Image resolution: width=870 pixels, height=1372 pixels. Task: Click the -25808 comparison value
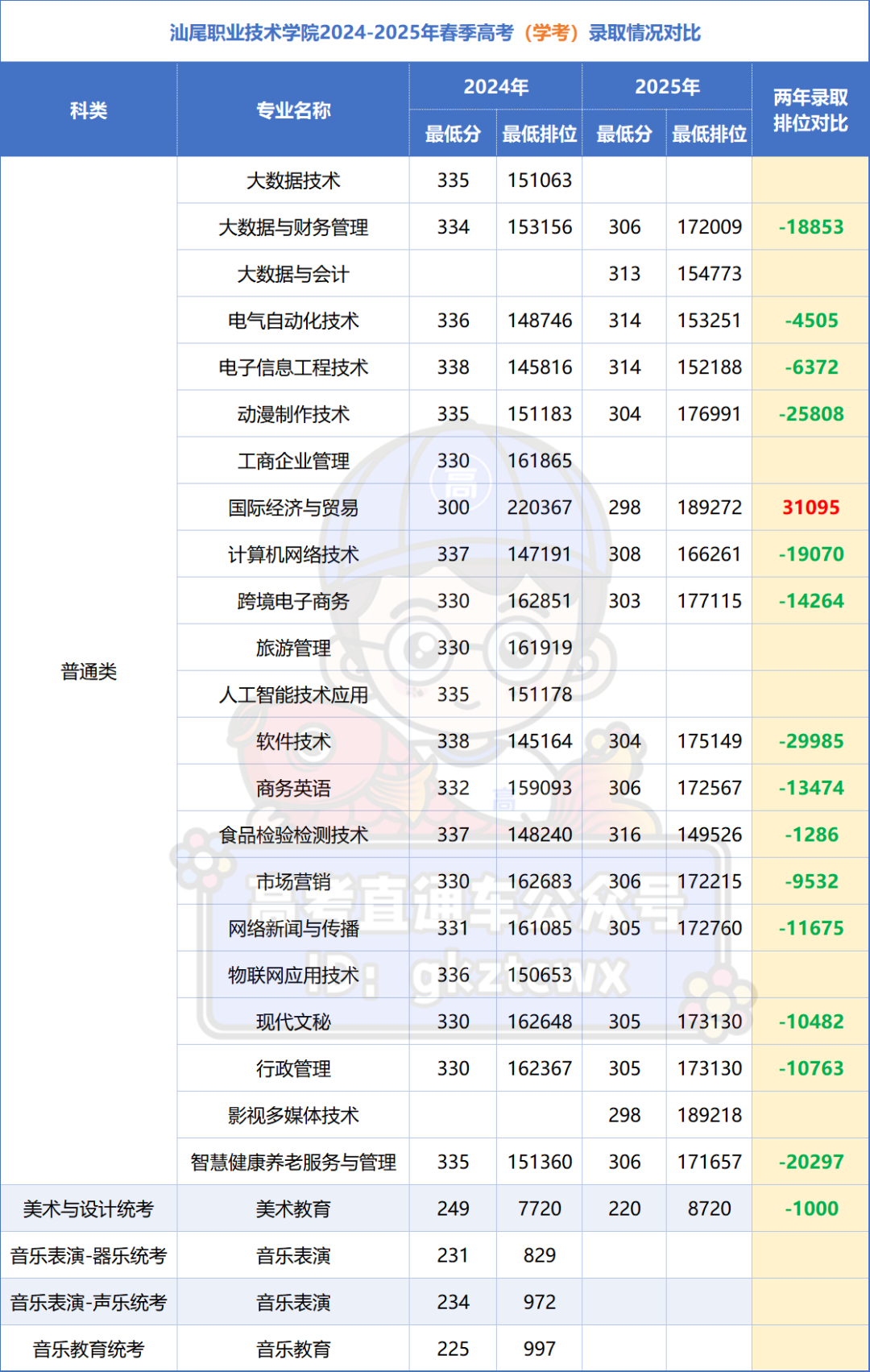(810, 414)
